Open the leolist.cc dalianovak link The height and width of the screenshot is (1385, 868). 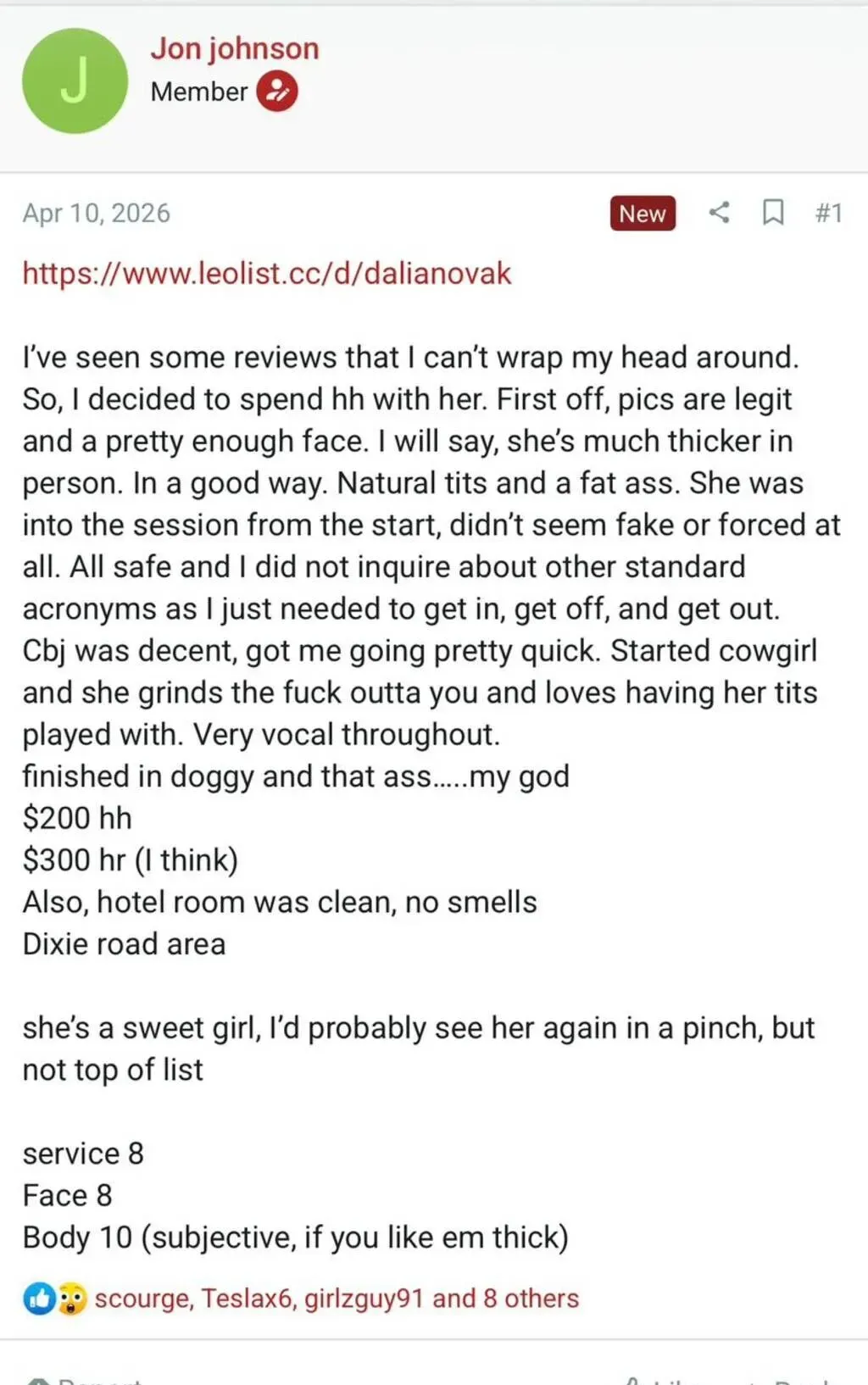(x=267, y=274)
